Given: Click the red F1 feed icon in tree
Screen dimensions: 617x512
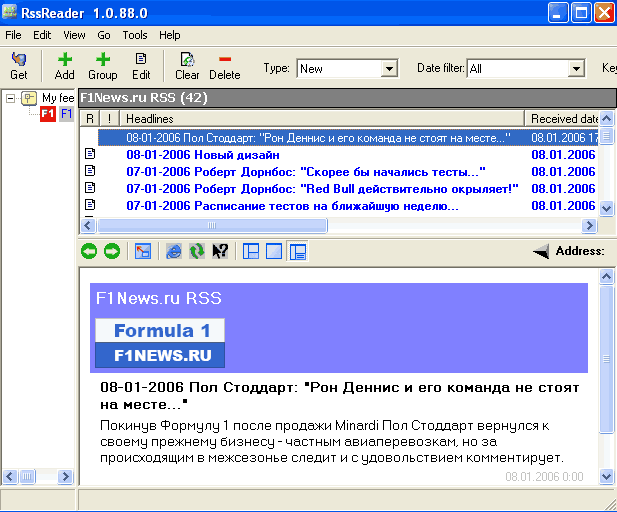Looking at the screenshot, I should 48,114.
